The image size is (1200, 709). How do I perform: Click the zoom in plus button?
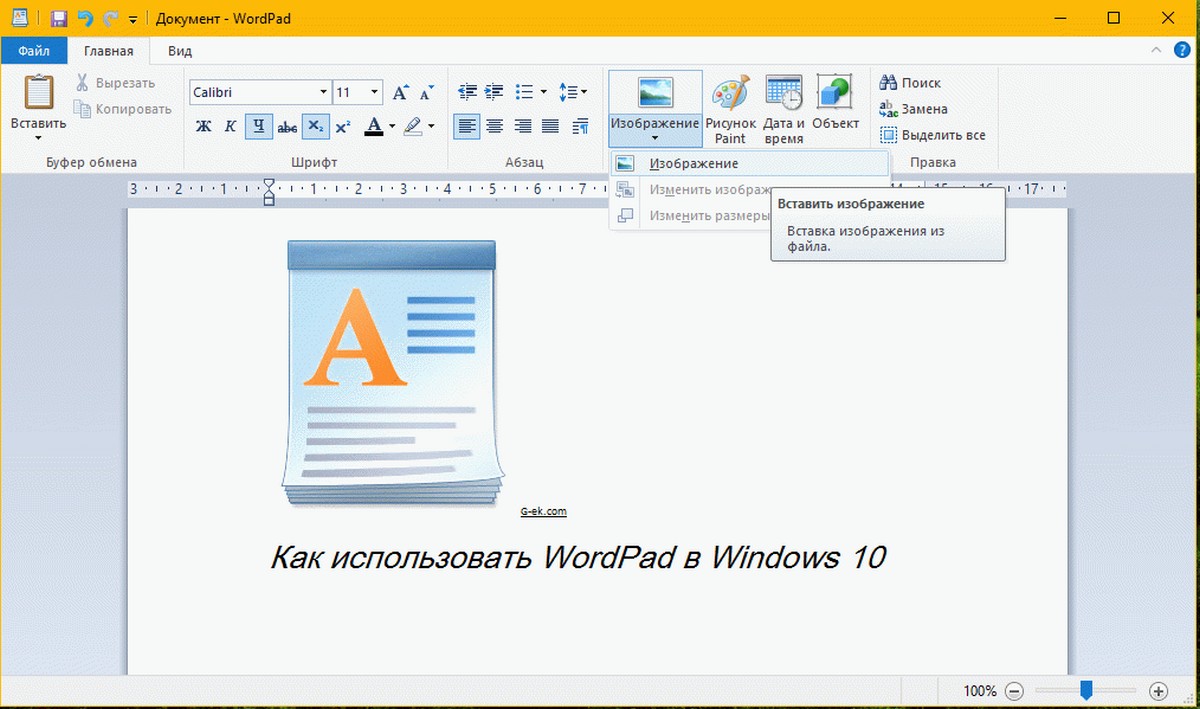click(1159, 691)
